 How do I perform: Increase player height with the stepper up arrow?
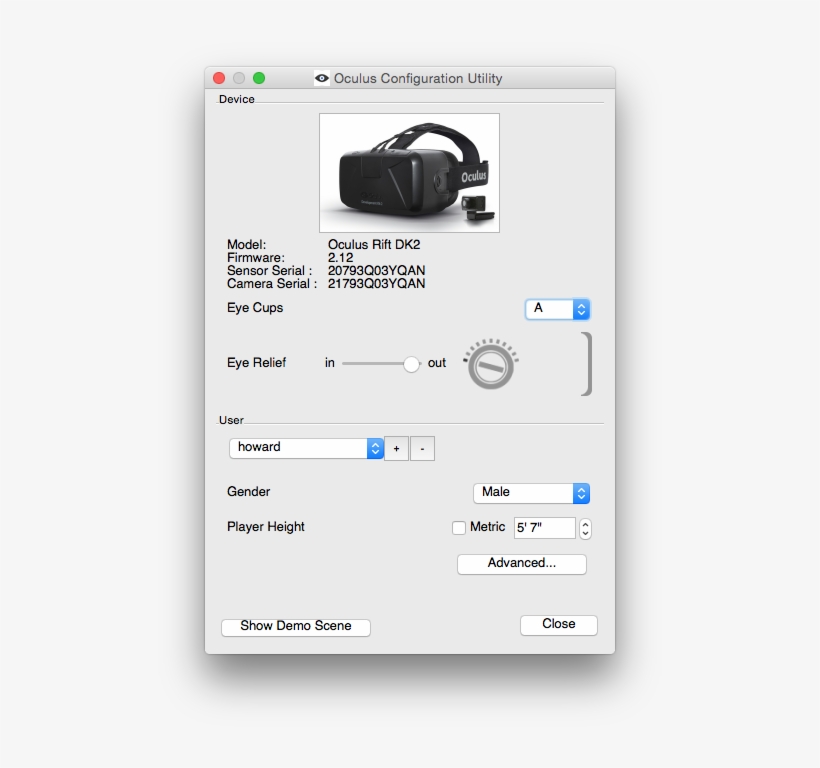click(x=586, y=523)
